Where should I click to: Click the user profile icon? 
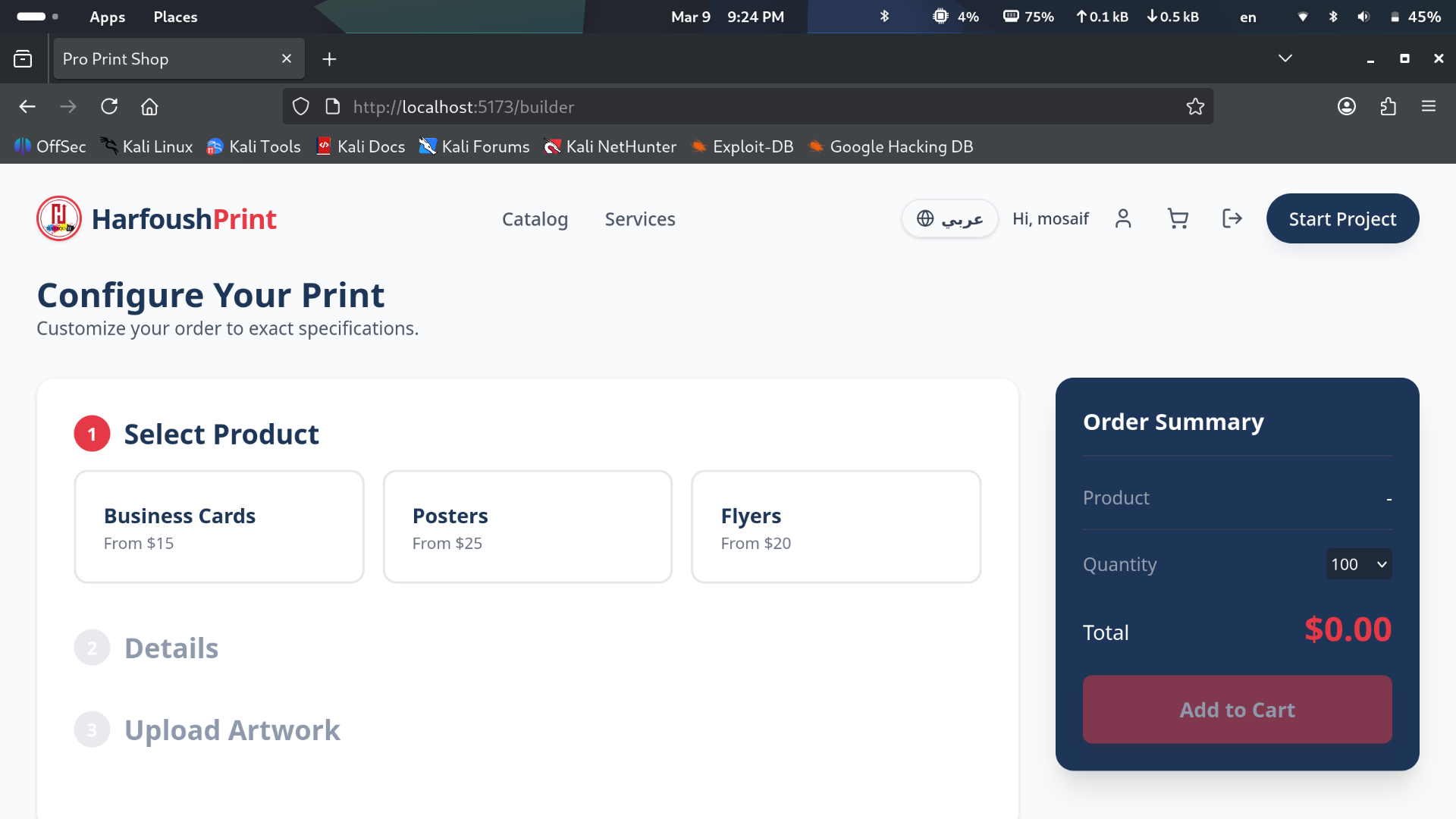pos(1123,219)
